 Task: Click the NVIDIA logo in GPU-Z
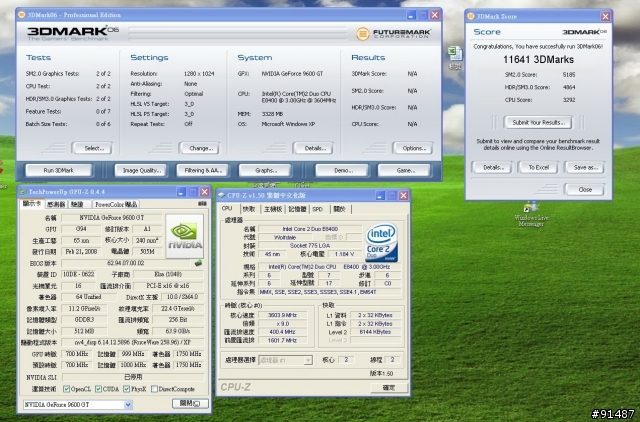[184, 236]
